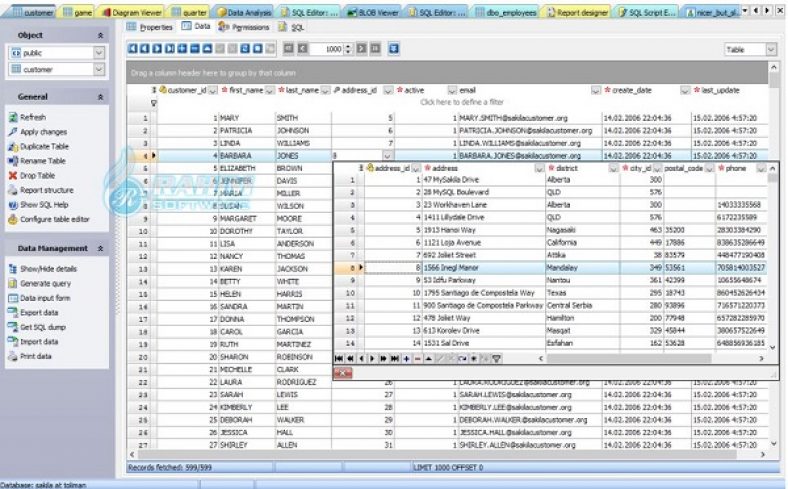The height and width of the screenshot is (489, 788).
Task: Go to previous record in main toolbar
Action: pos(145,49)
